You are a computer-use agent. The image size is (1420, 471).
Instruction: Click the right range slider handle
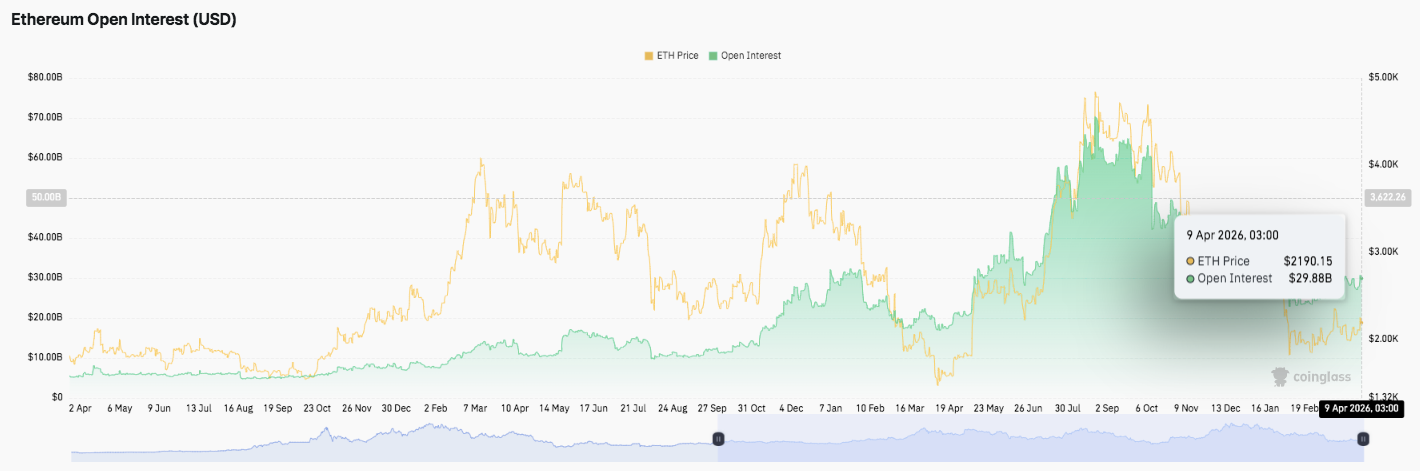(1362, 439)
